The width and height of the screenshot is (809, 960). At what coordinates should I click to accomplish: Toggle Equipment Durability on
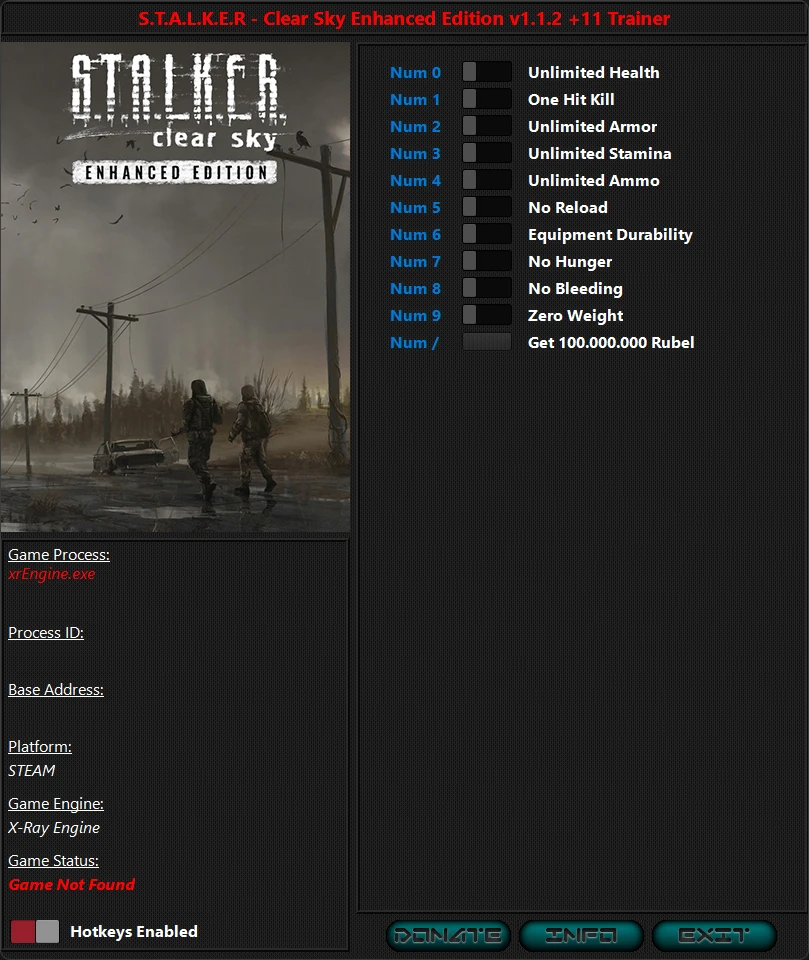tap(486, 234)
